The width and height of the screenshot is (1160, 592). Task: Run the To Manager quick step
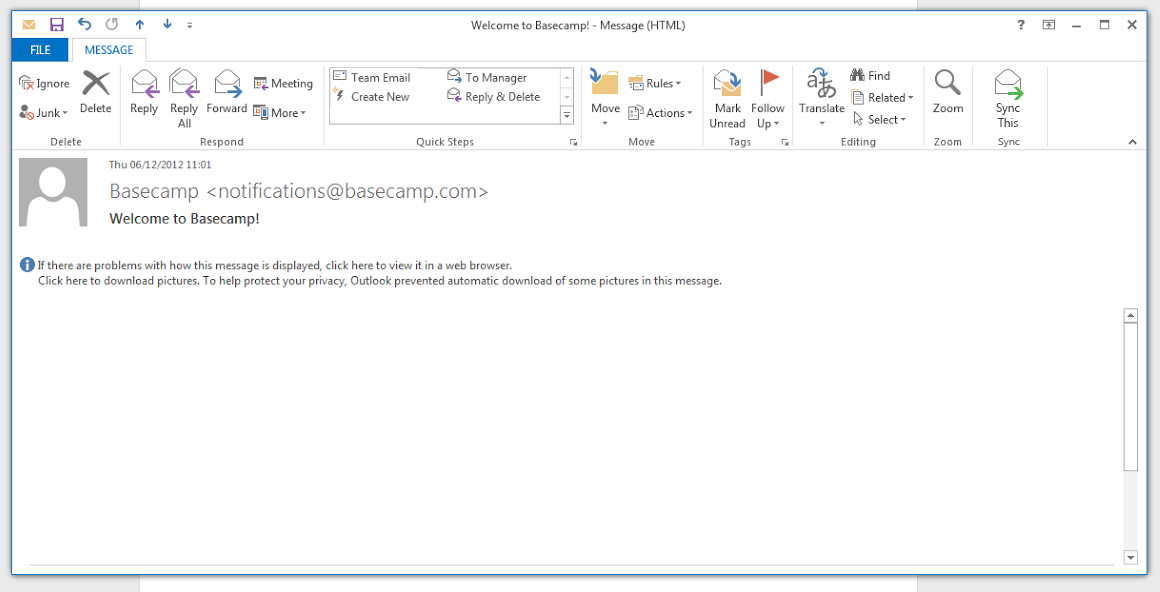click(x=487, y=77)
